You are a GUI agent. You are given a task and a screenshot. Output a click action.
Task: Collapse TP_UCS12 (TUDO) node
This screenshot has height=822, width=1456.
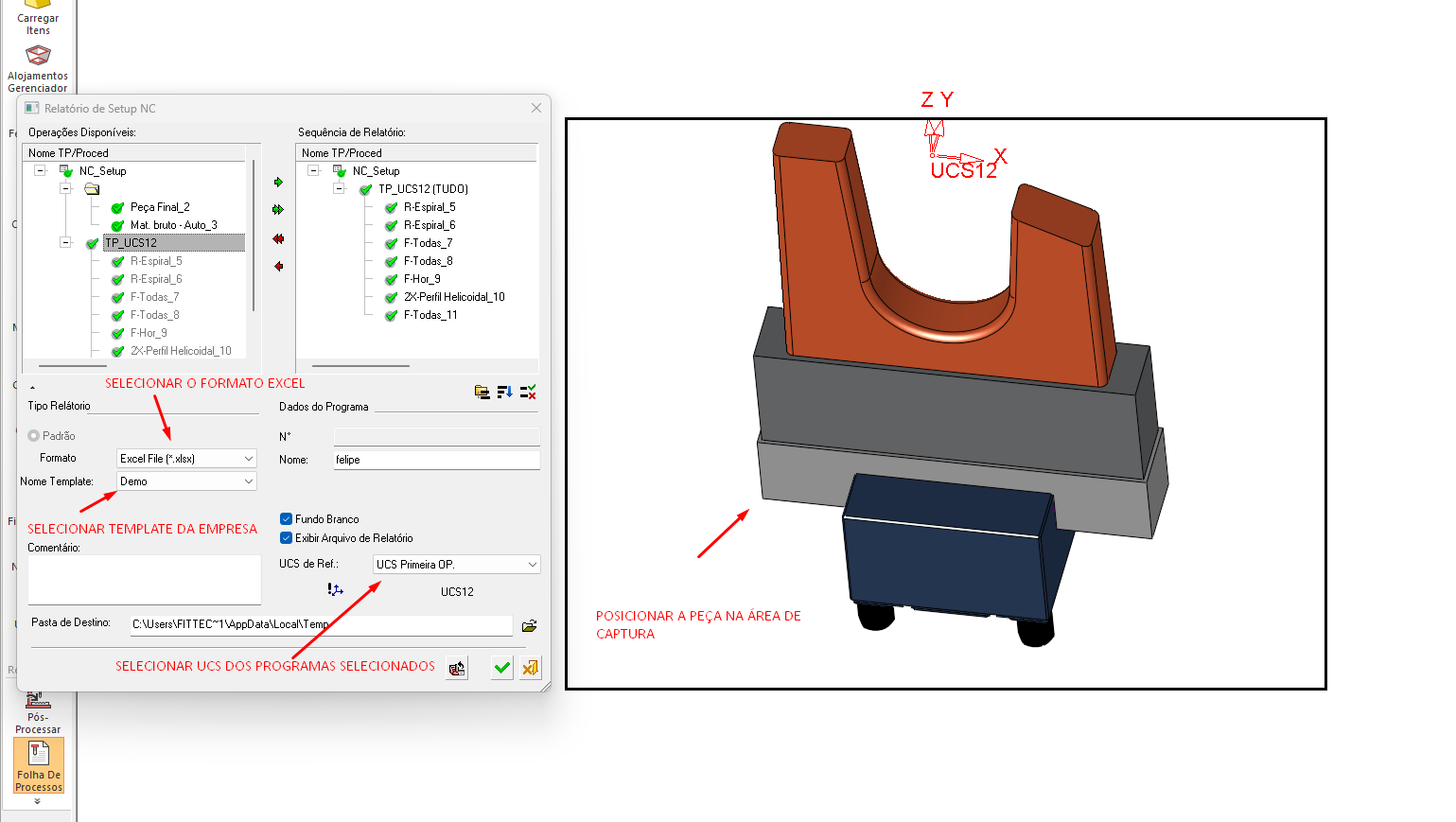pyautogui.click(x=339, y=188)
